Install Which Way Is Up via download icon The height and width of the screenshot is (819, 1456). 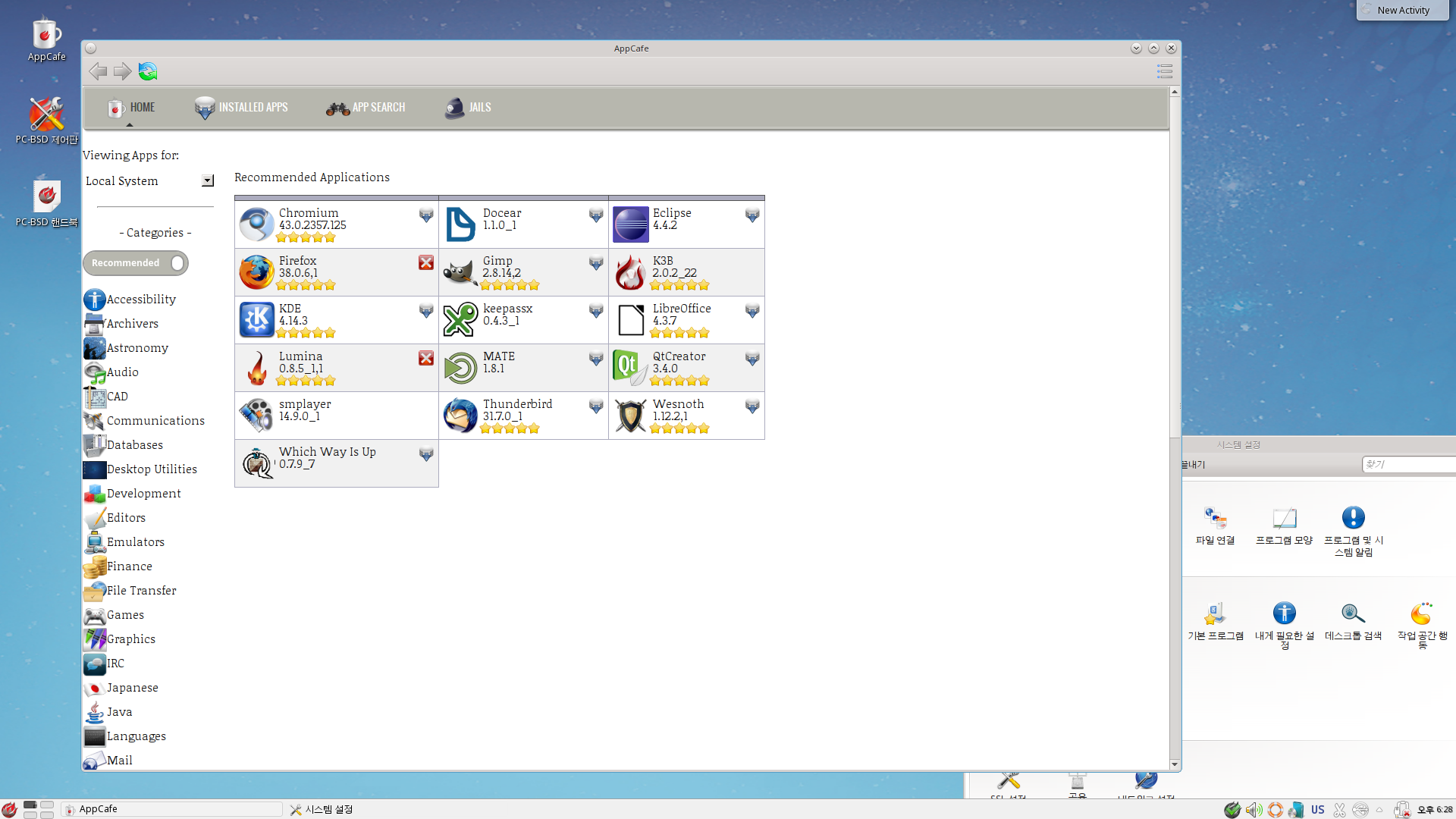point(426,454)
